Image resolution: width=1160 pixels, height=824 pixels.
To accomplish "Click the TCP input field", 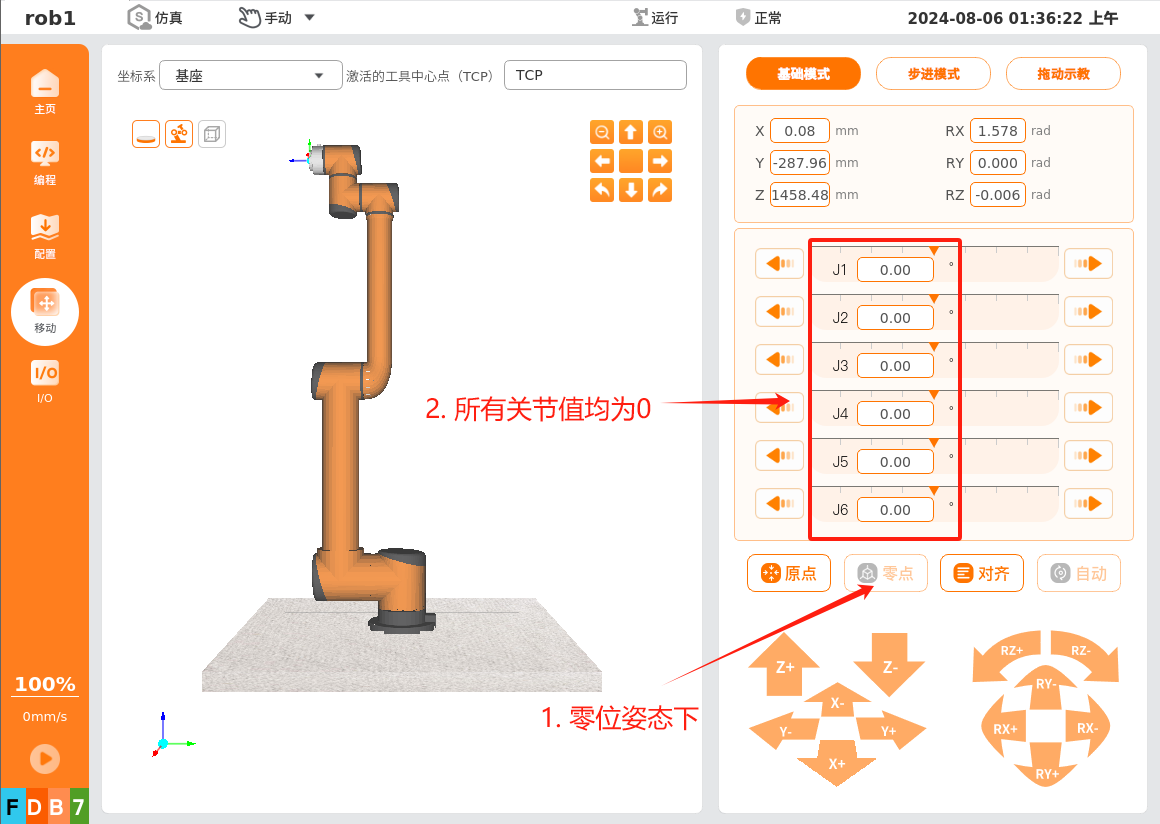I will click(596, 75).
